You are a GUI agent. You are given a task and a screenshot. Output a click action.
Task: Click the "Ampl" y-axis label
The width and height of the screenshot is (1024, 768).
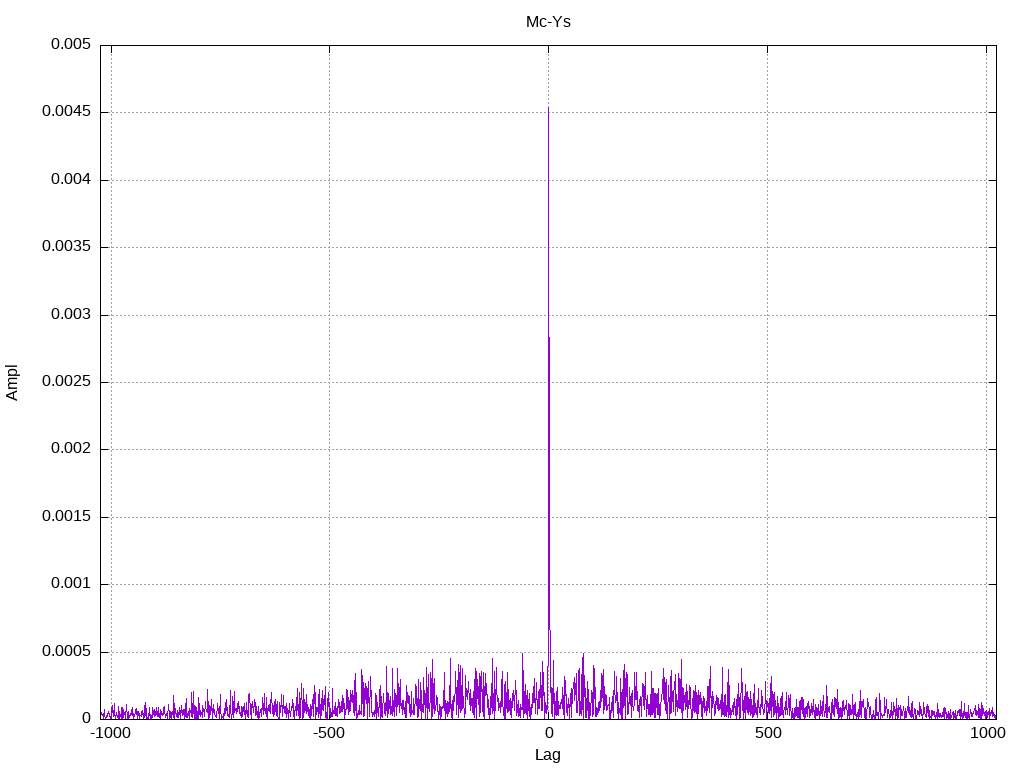click(x=12, y=382)
